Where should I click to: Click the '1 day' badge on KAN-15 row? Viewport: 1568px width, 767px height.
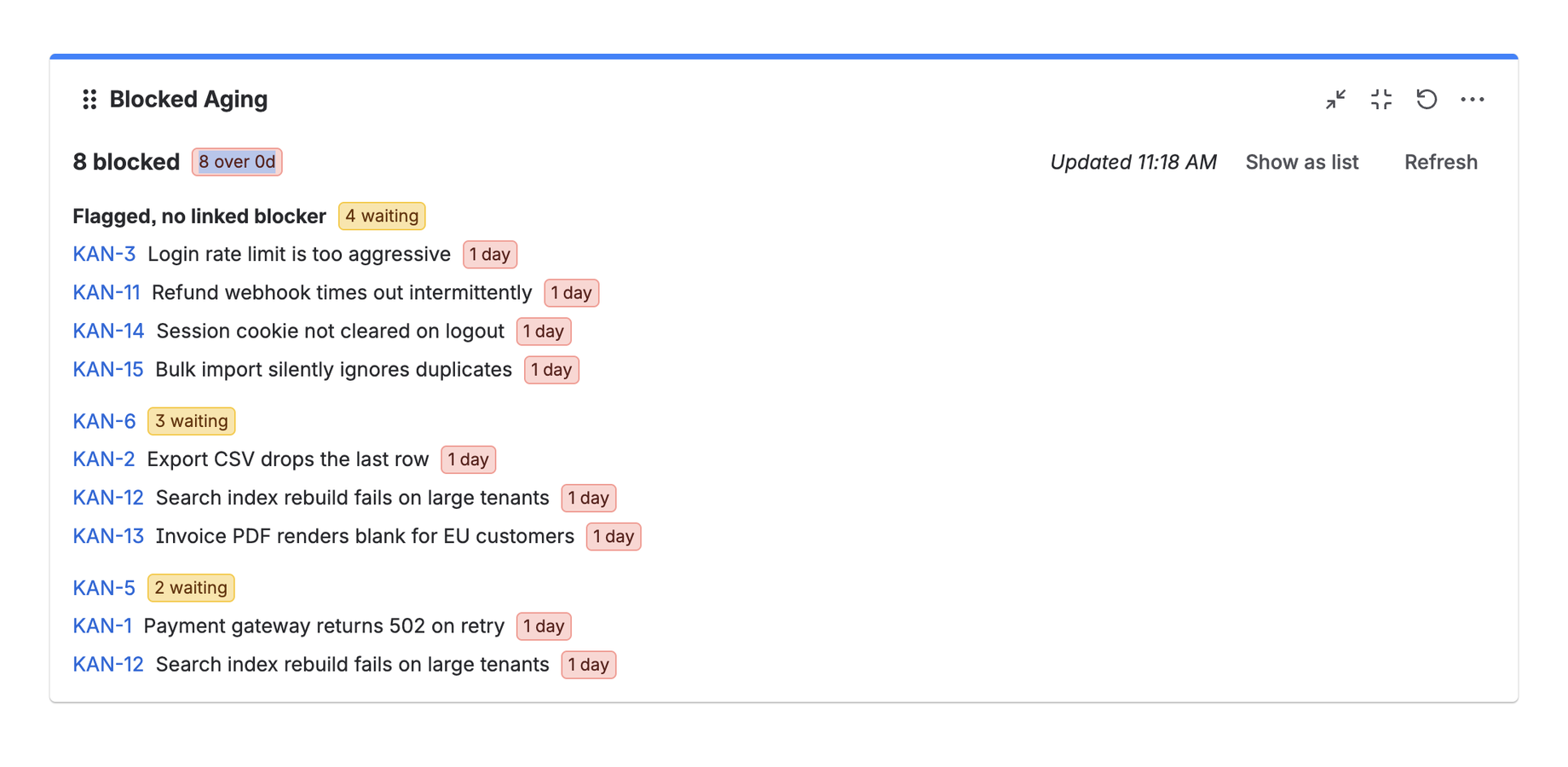coord(551,370)
